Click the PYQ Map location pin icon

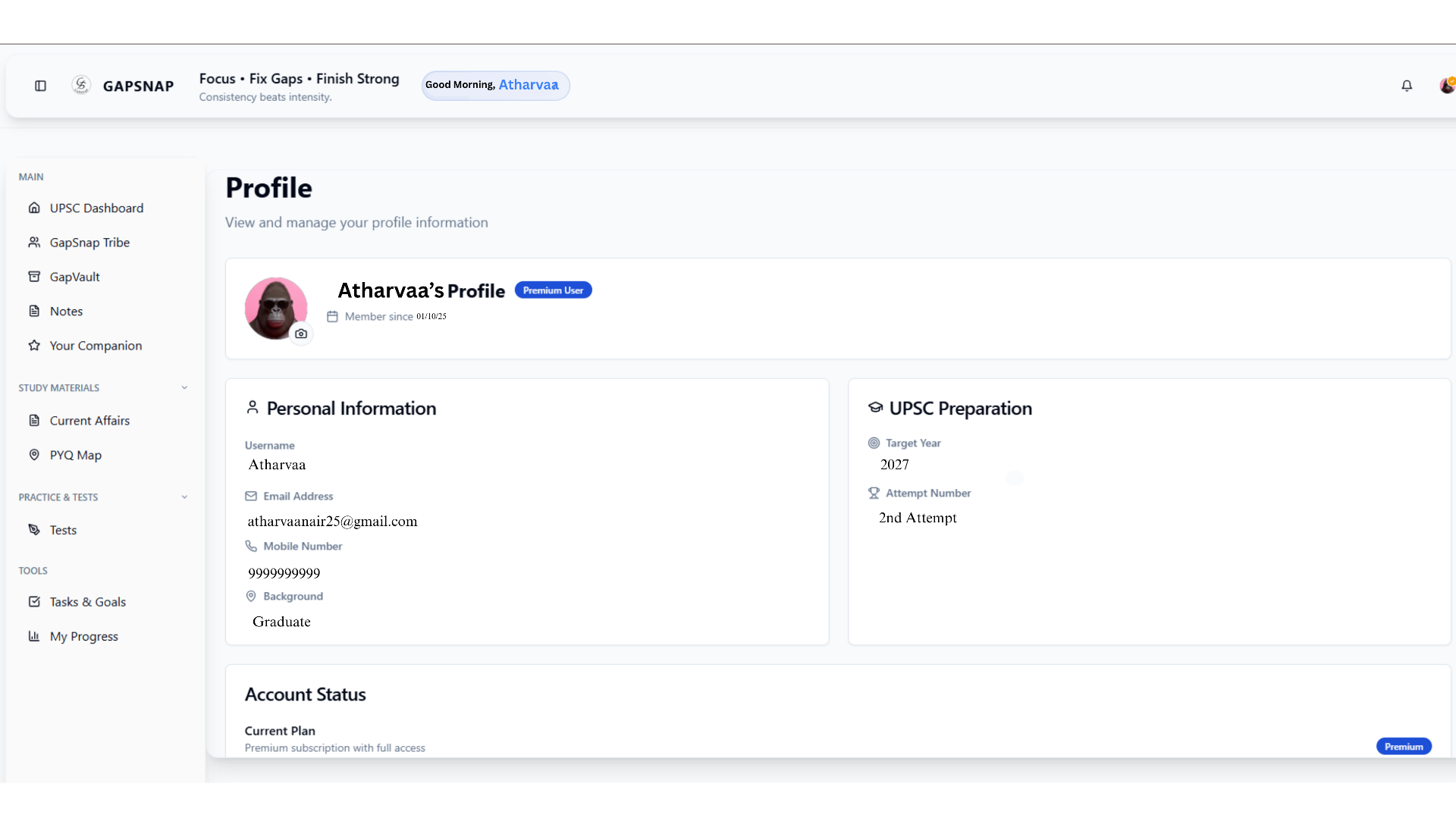tap(35, 455)
